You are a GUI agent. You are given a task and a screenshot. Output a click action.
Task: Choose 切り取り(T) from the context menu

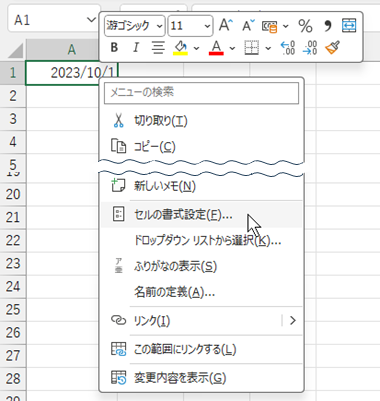coord(201,120)
